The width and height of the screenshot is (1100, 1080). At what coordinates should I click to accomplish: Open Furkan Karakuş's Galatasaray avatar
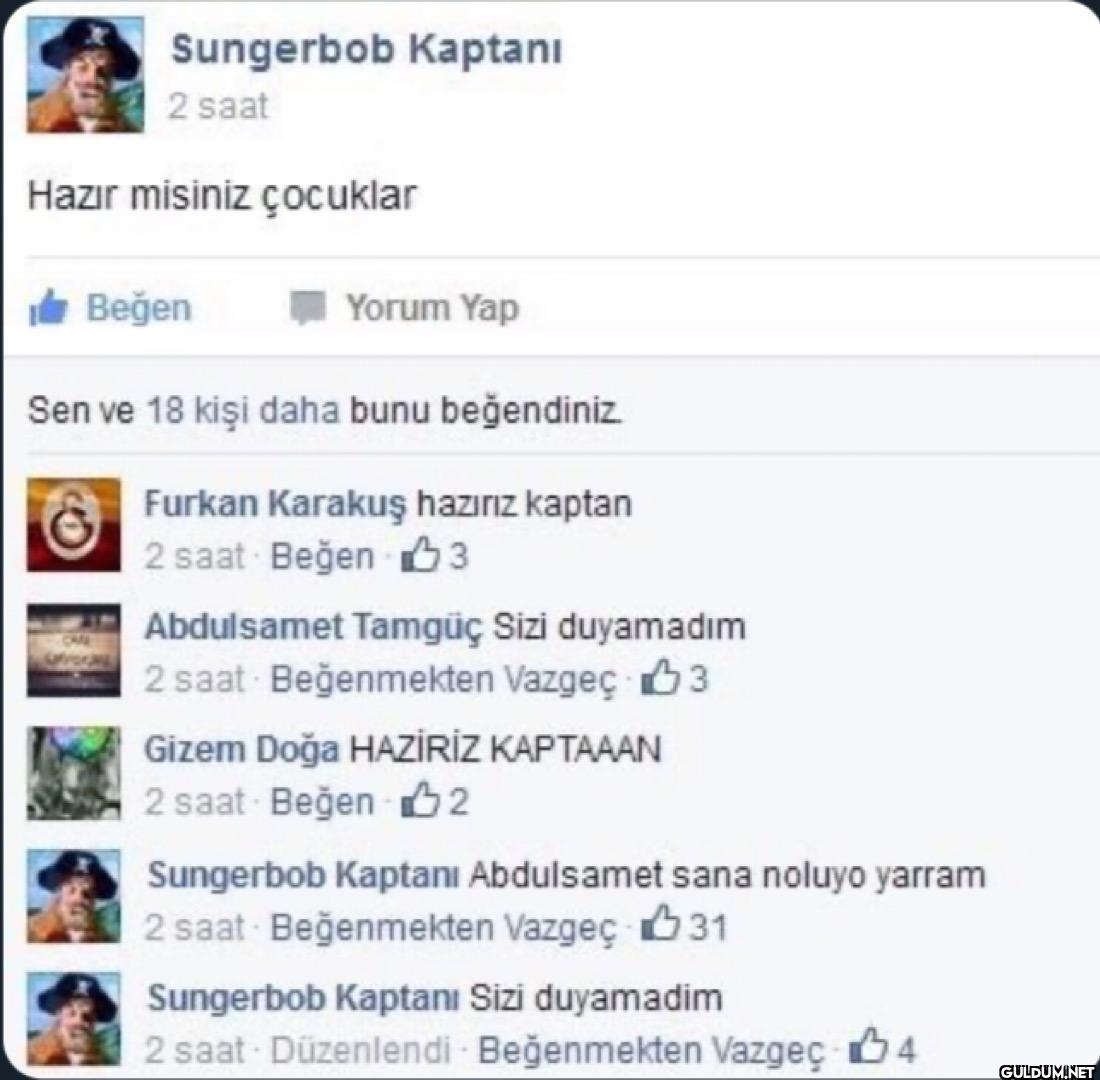coord(74,524)
